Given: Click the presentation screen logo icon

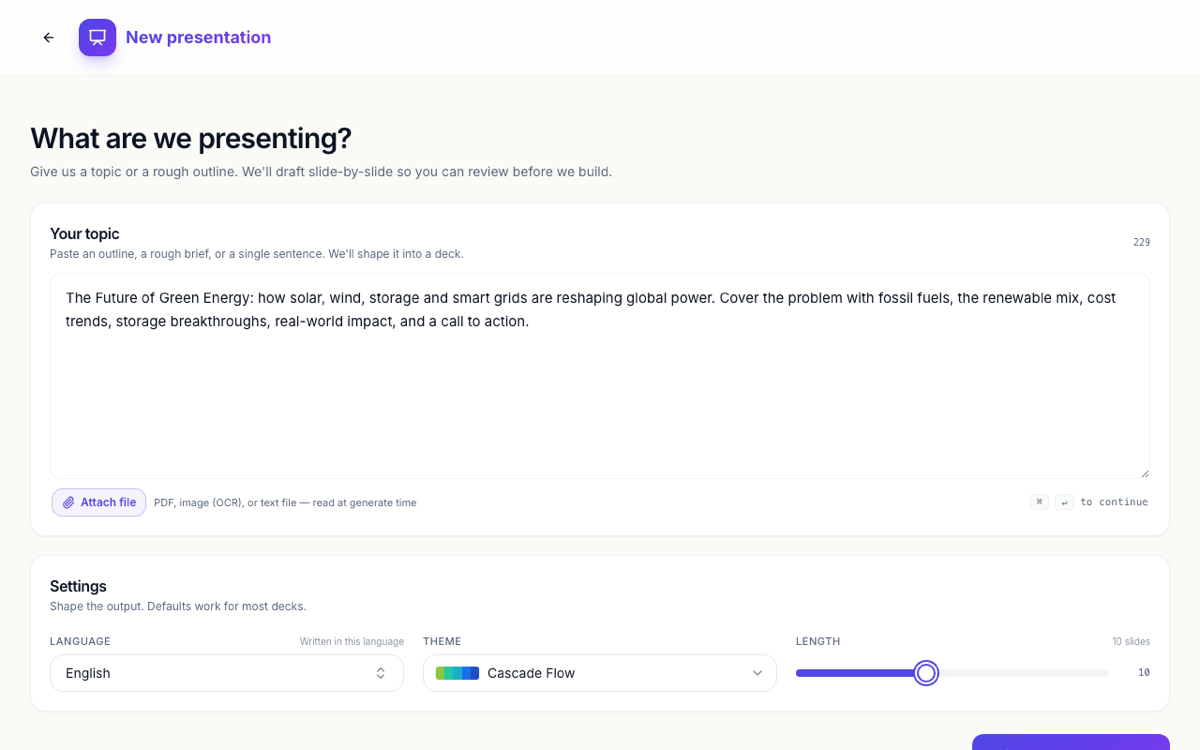Looking at the screenshot, I should click(x=97, y=38).
